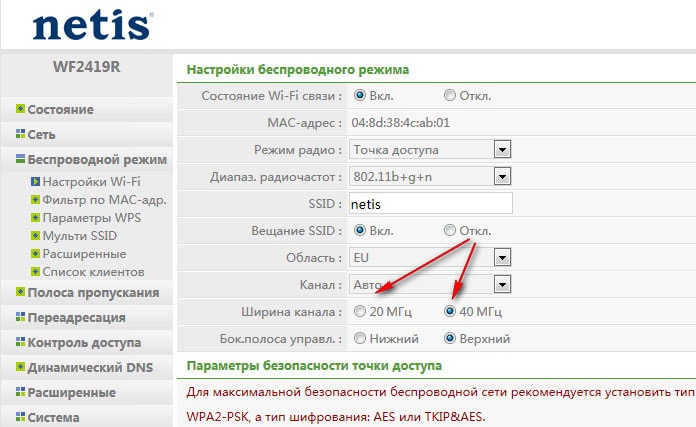Image resolution: width=696 pixels, height=427 pixels.
Task: Click the icon beside Параметры WPS
Action: click(36, 217)
